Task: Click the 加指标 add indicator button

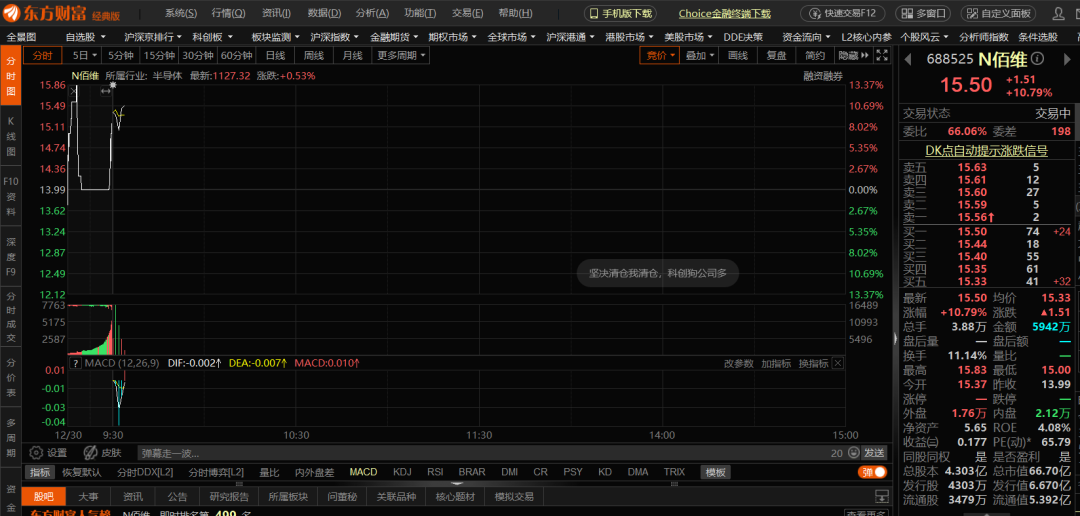Action: pos(776,363)
